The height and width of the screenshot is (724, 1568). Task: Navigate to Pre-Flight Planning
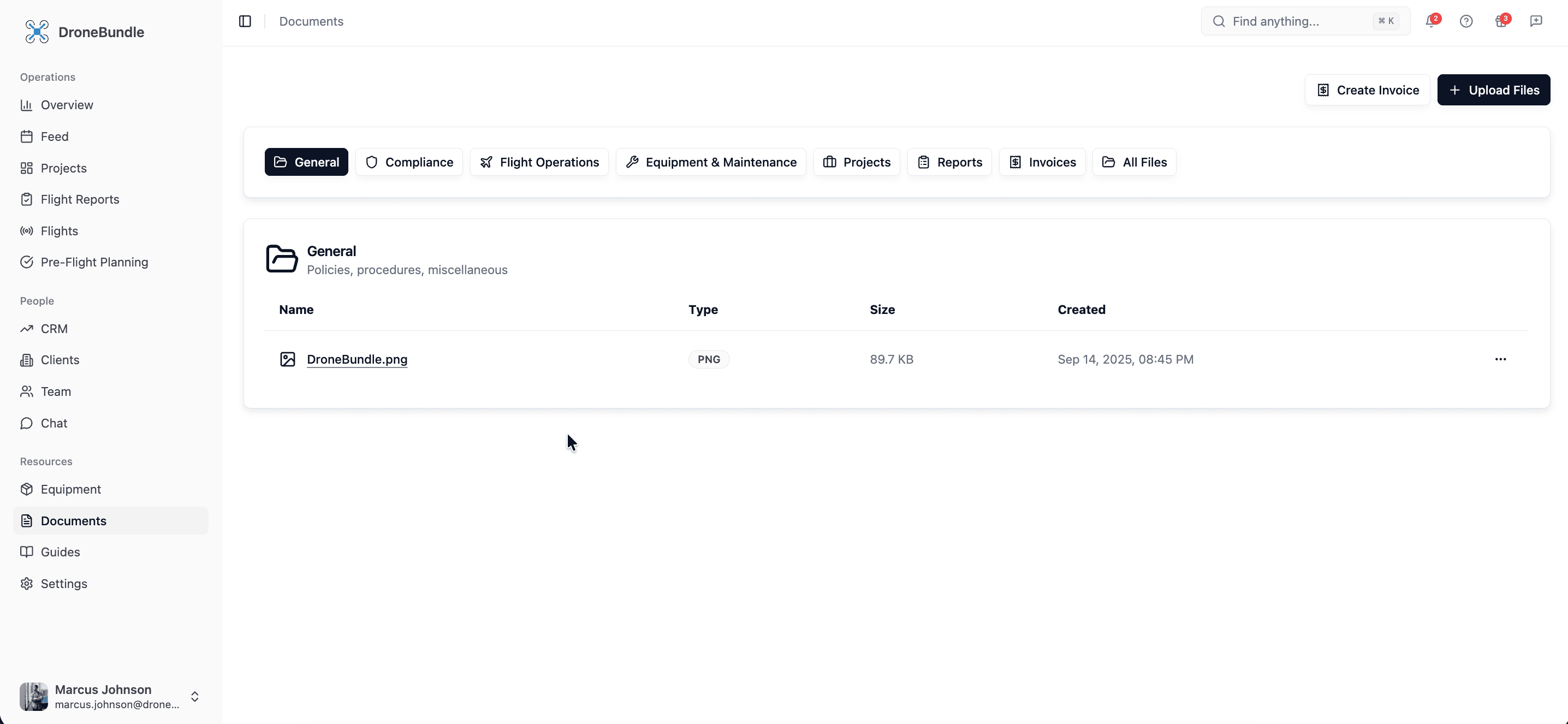pos(94,262)
